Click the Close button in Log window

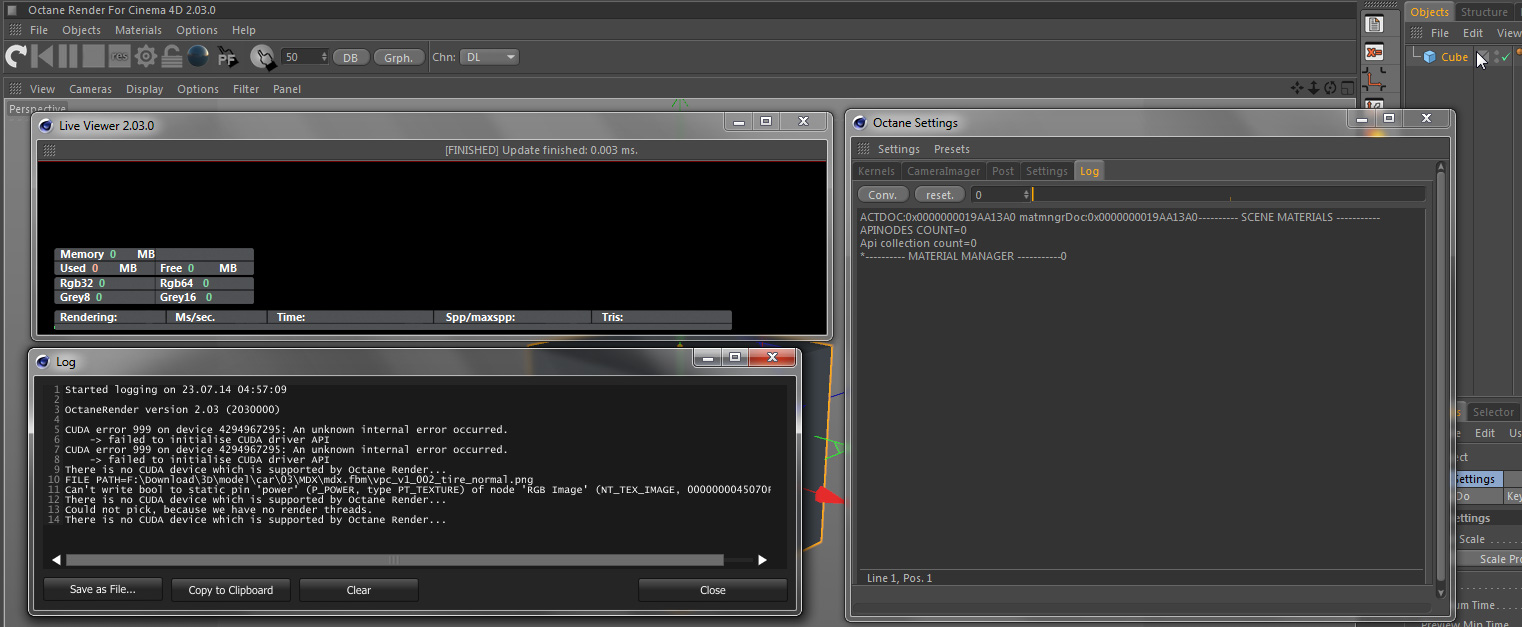tap(712, 590)
